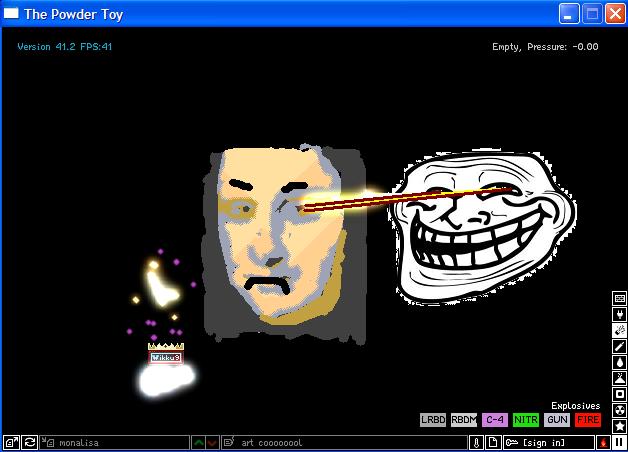Pick the NITR element

click(x=526, y=420)
